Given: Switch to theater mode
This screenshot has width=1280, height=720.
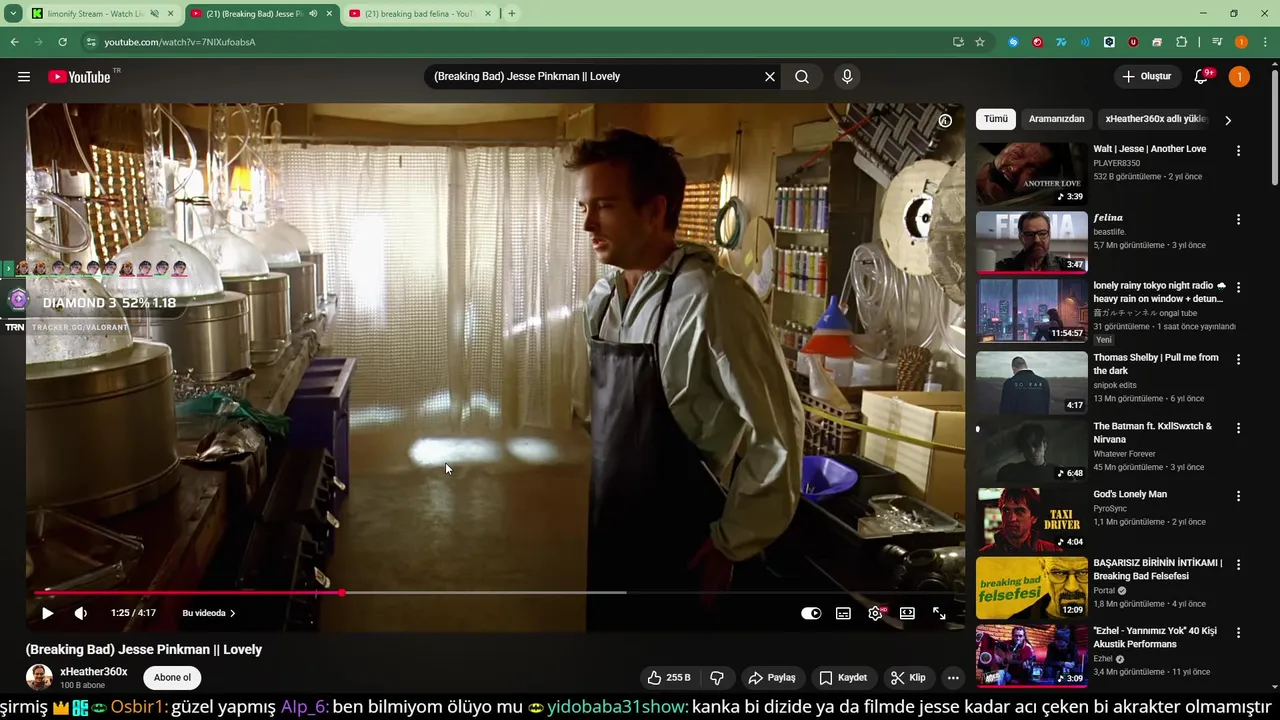Looking at the screenshot, I should 907,613.
